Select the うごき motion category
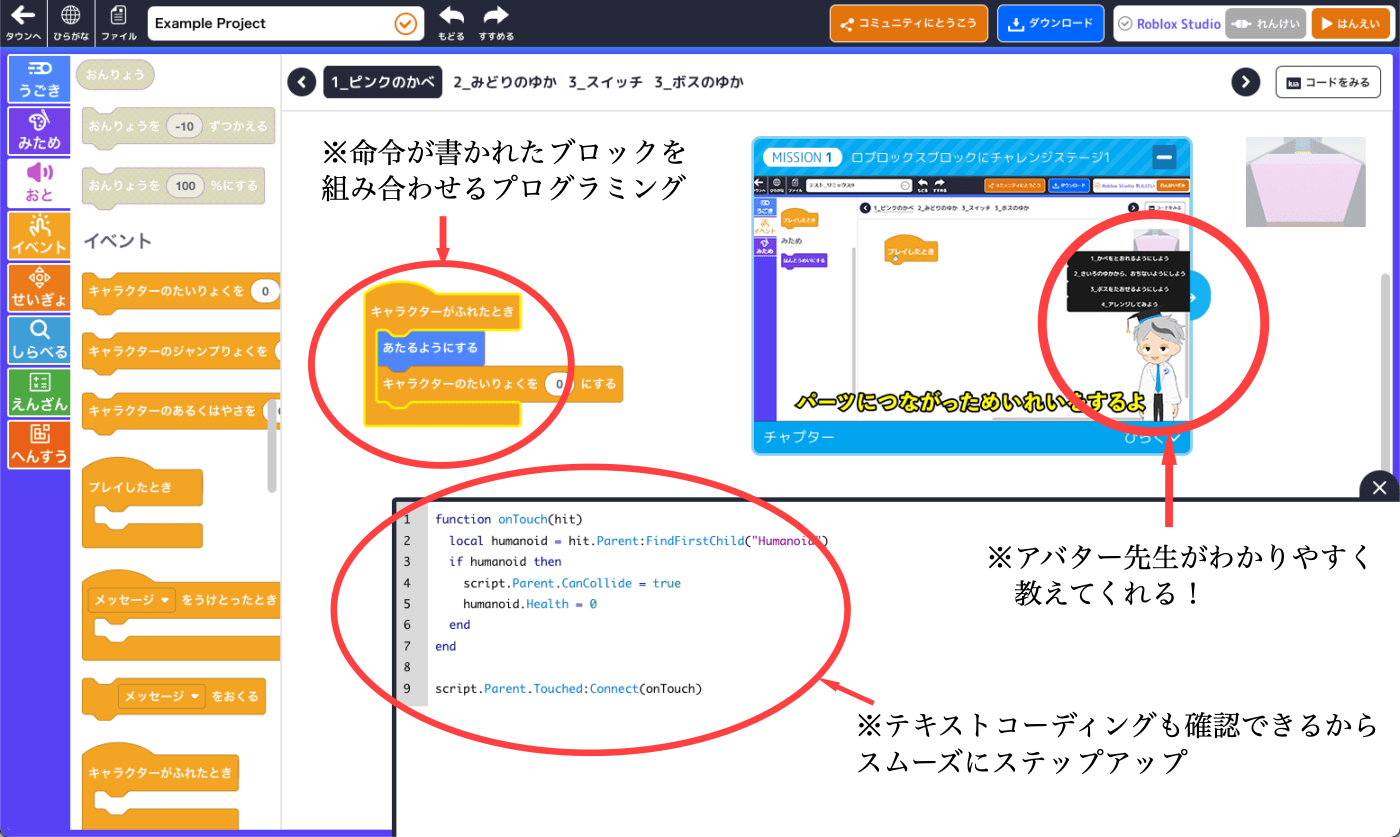Viewport: 1400px width, 837px height. pos(39,79)
